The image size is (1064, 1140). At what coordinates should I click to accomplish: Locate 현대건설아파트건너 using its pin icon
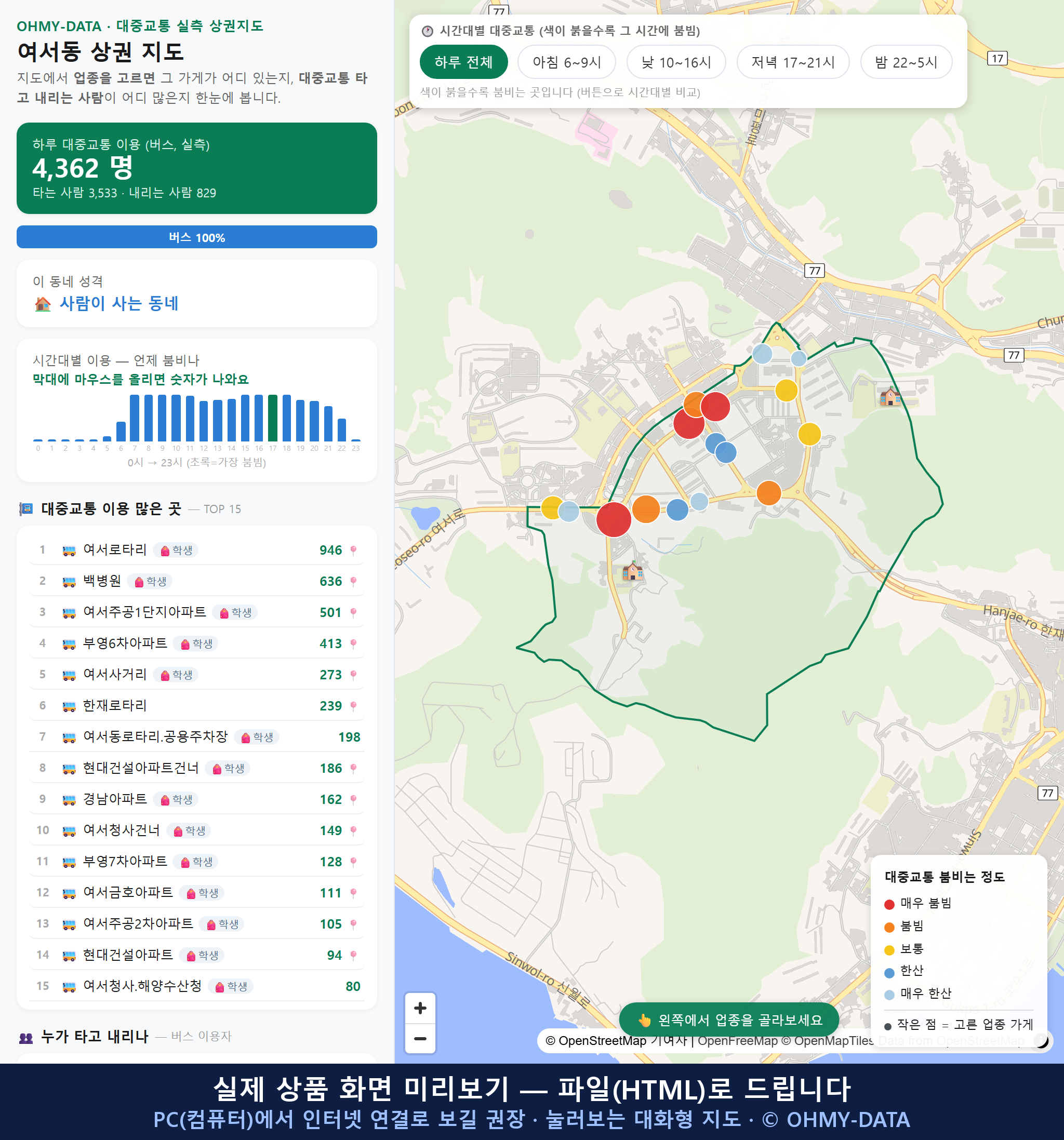pyautogui.click(x=353, y=769)
